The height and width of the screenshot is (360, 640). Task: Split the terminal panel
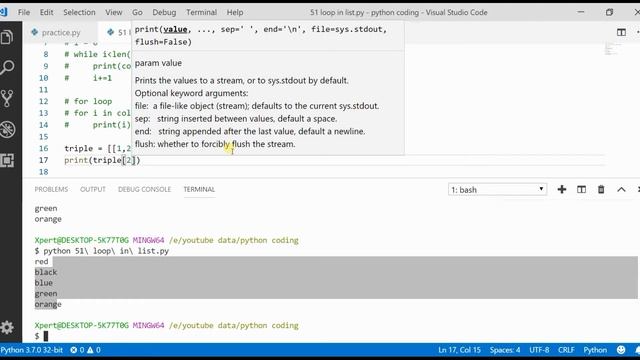click(x=581, y=189)
